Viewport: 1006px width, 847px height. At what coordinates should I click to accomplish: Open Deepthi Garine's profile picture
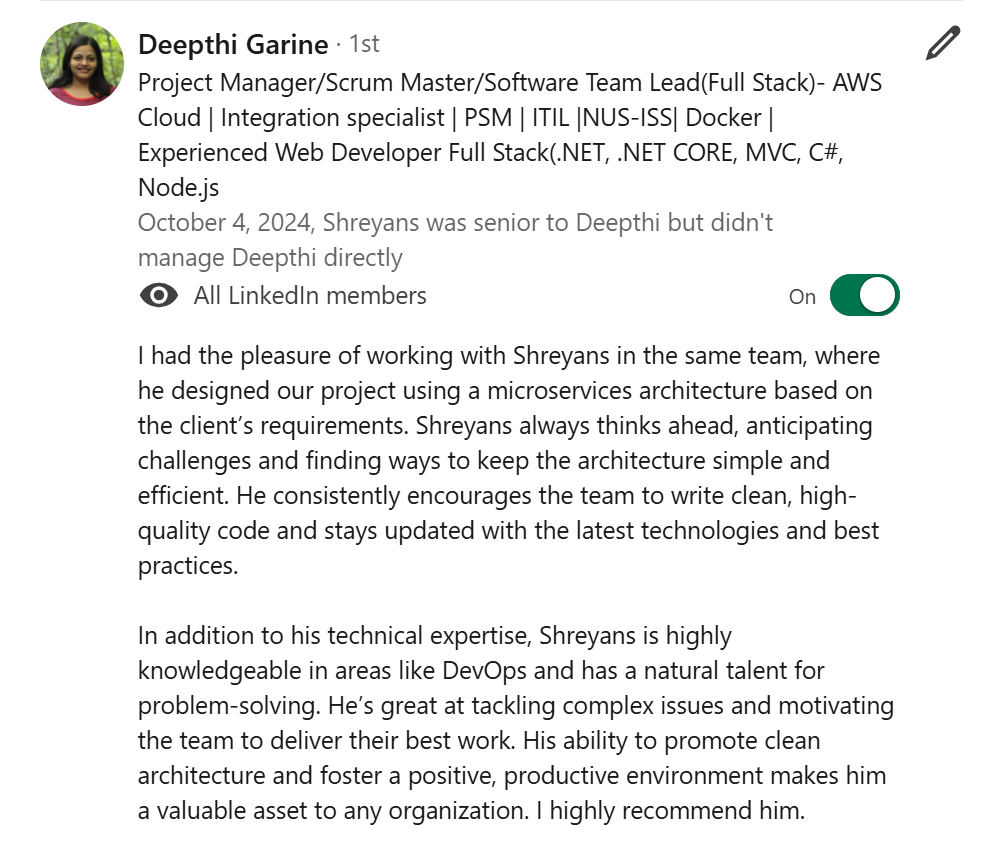tap(81, 63)
